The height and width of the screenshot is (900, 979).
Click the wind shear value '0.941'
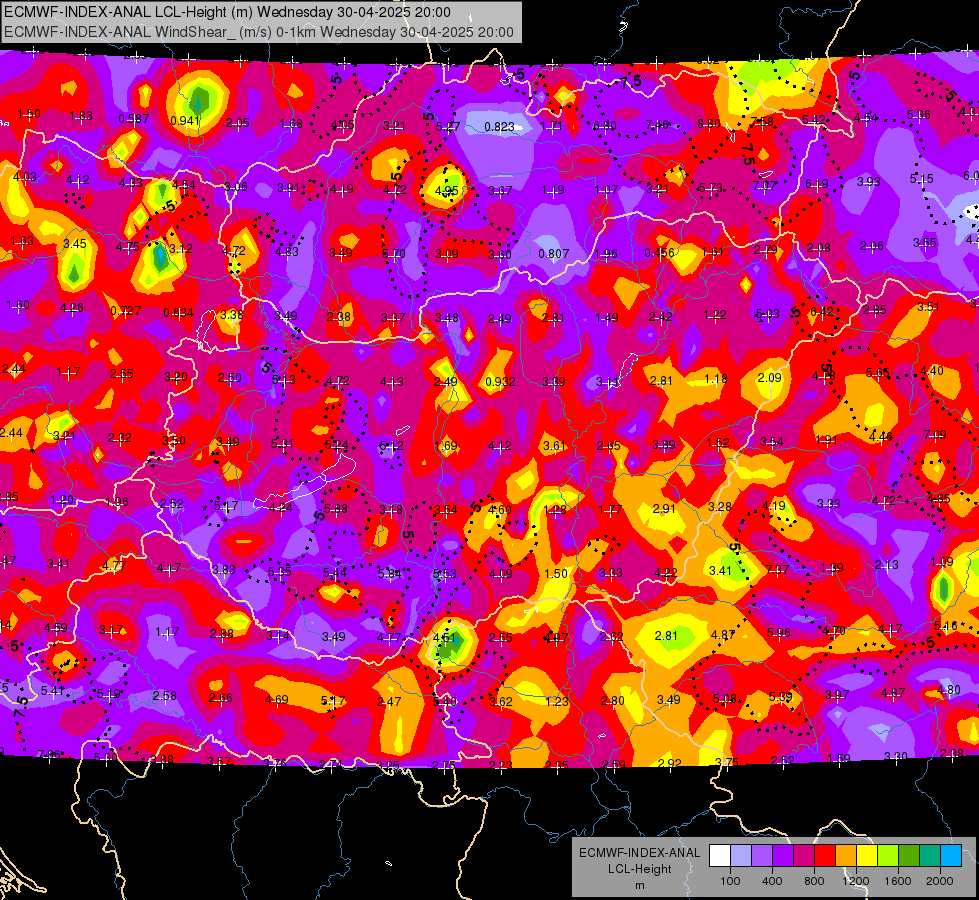click(x=185, y=120)
